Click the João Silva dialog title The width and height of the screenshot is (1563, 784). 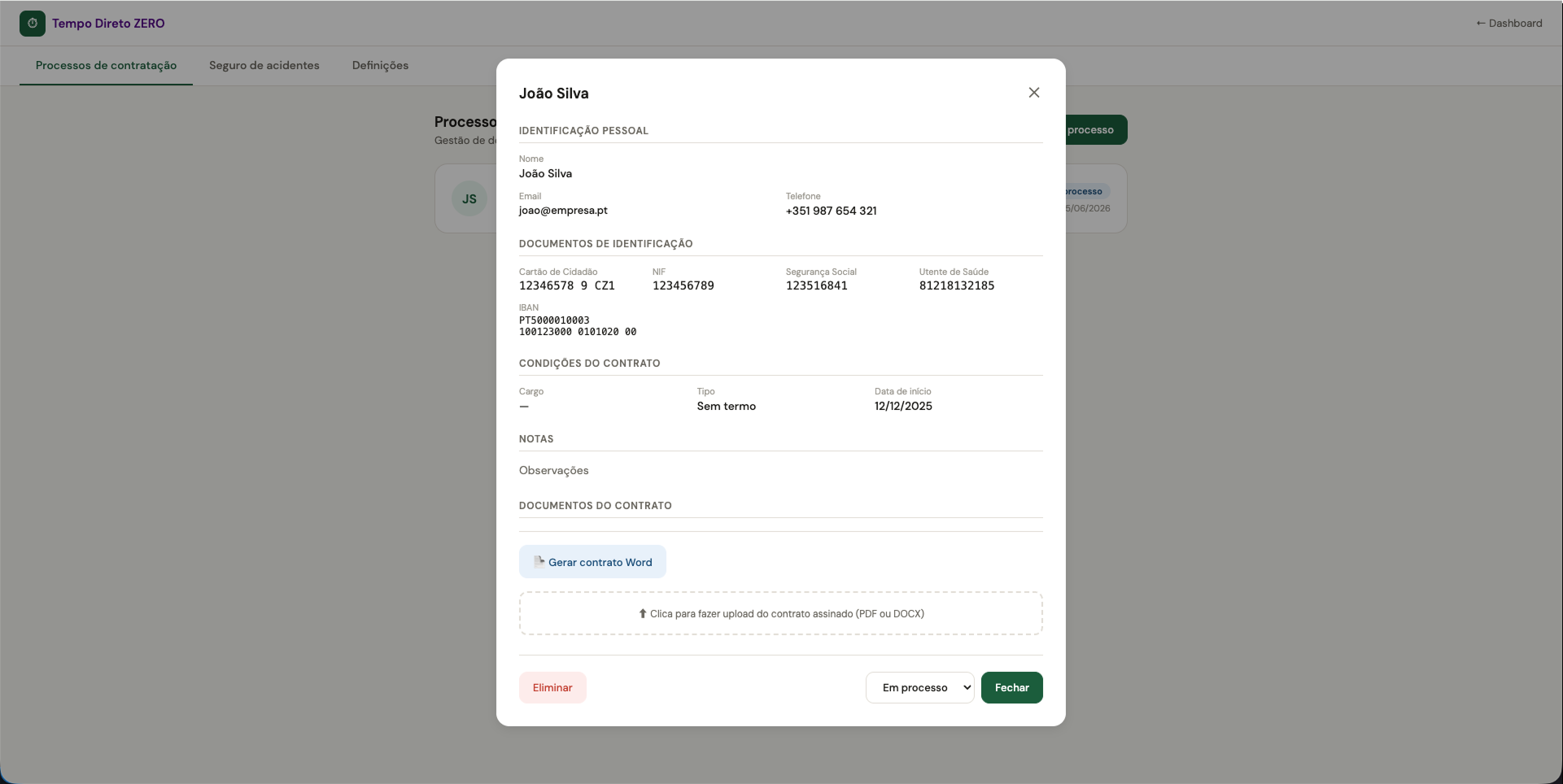click(x=554, y=94)
